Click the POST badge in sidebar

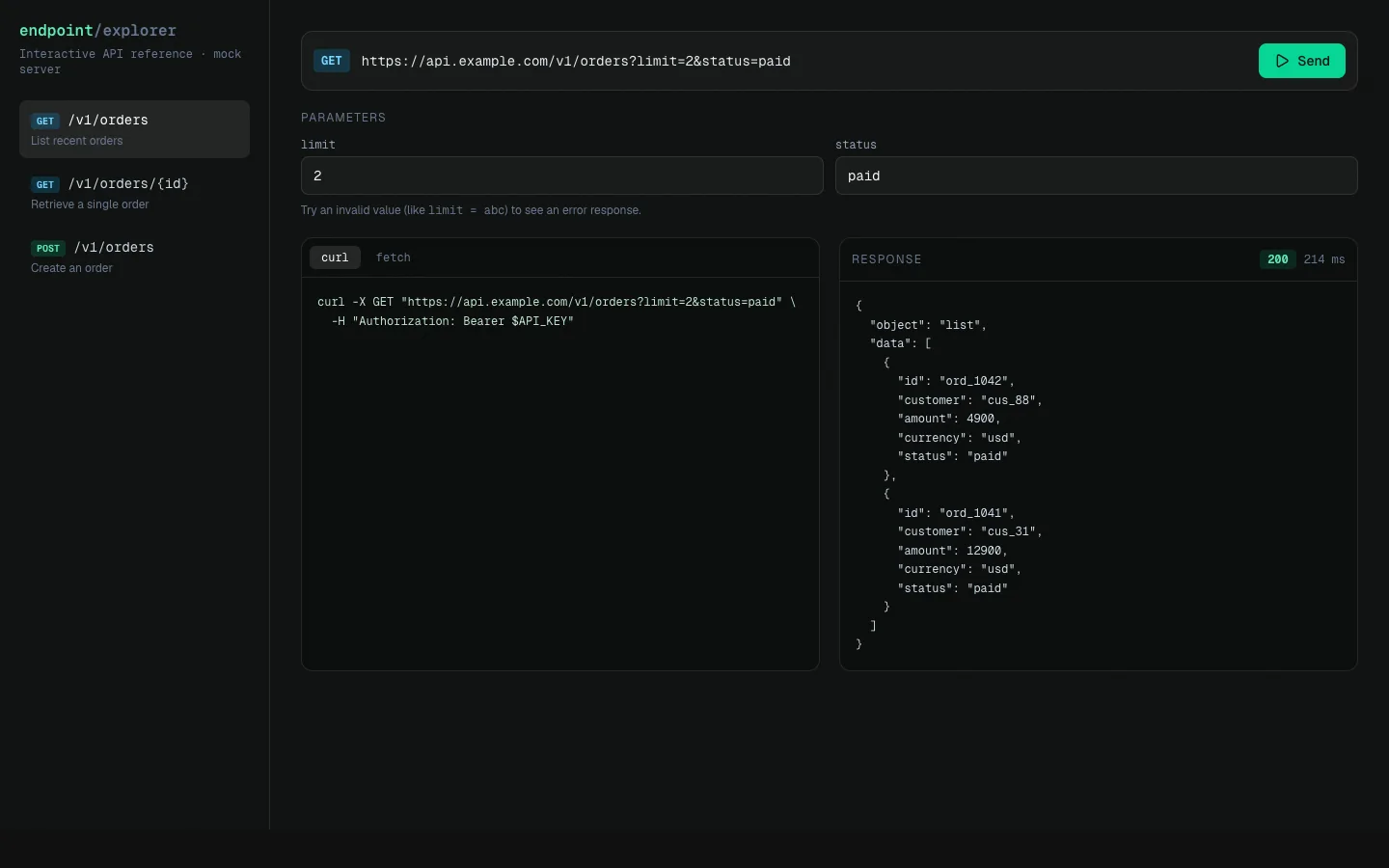48,248
